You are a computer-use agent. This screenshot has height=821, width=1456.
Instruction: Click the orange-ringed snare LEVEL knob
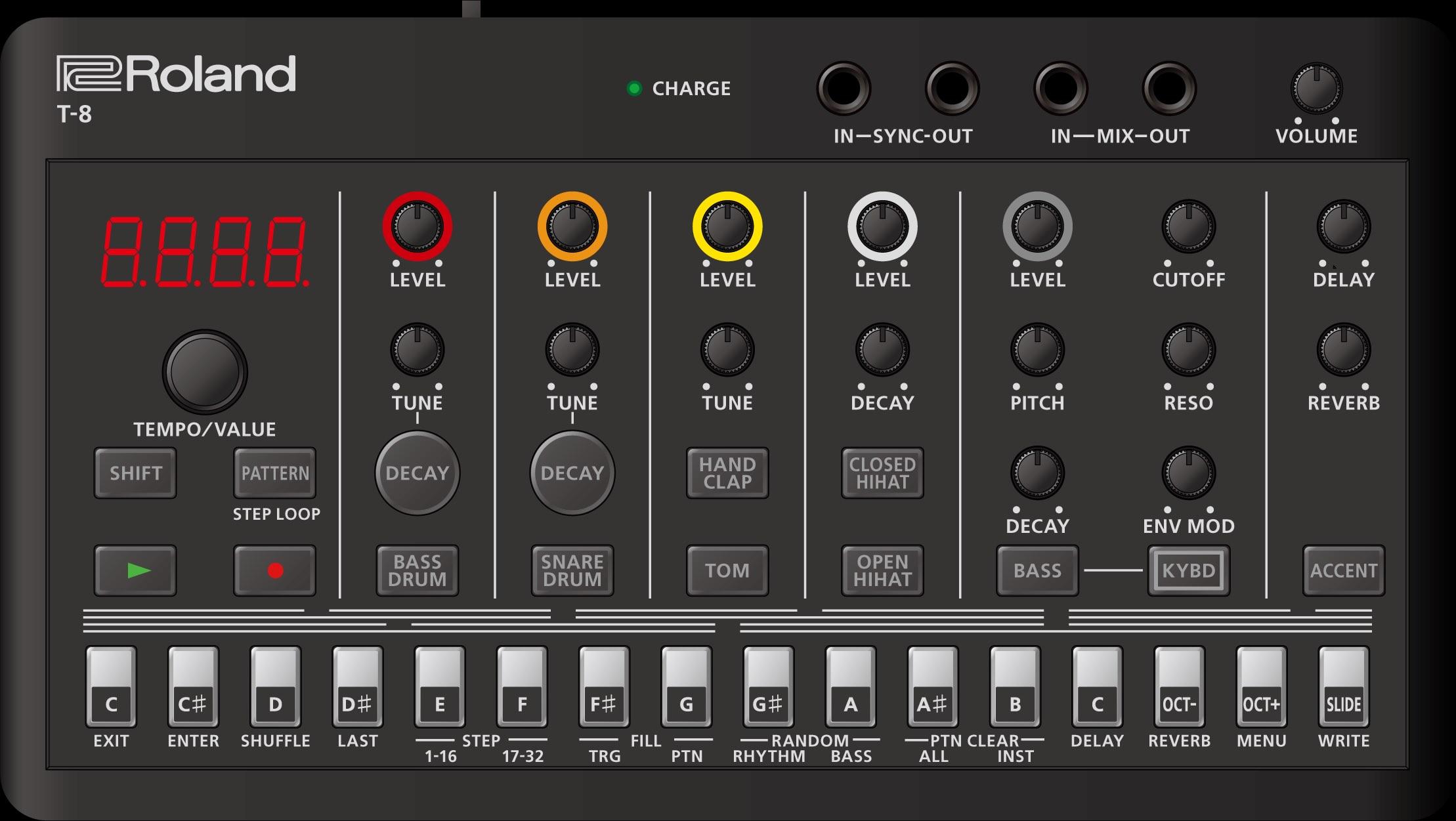pos(572,227)
